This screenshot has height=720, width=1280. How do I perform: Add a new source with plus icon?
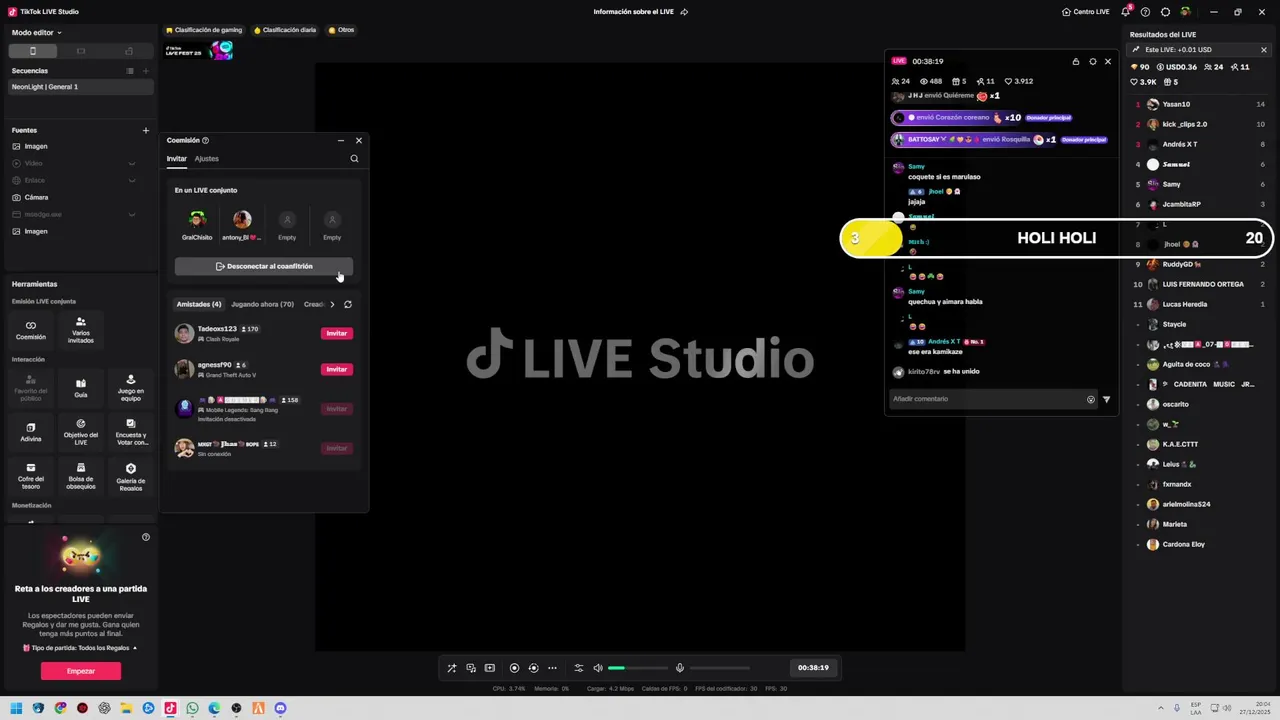pyautogui.click(x=146, y=130)
